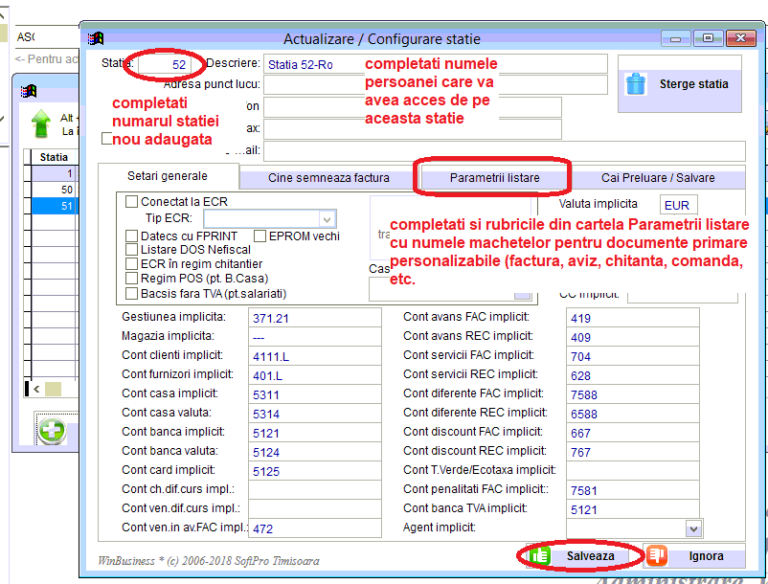
Task: Open the Tip ECR dropdown
Action: 327,219
